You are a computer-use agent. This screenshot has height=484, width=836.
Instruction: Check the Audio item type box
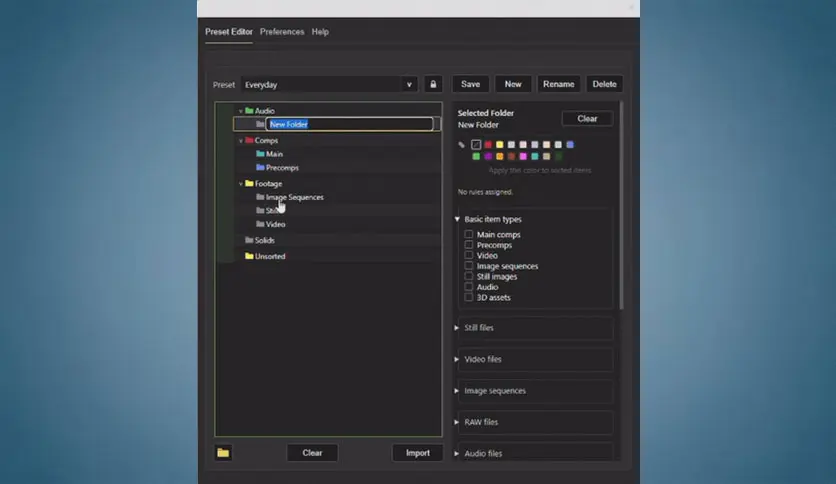tap(469, 287)
